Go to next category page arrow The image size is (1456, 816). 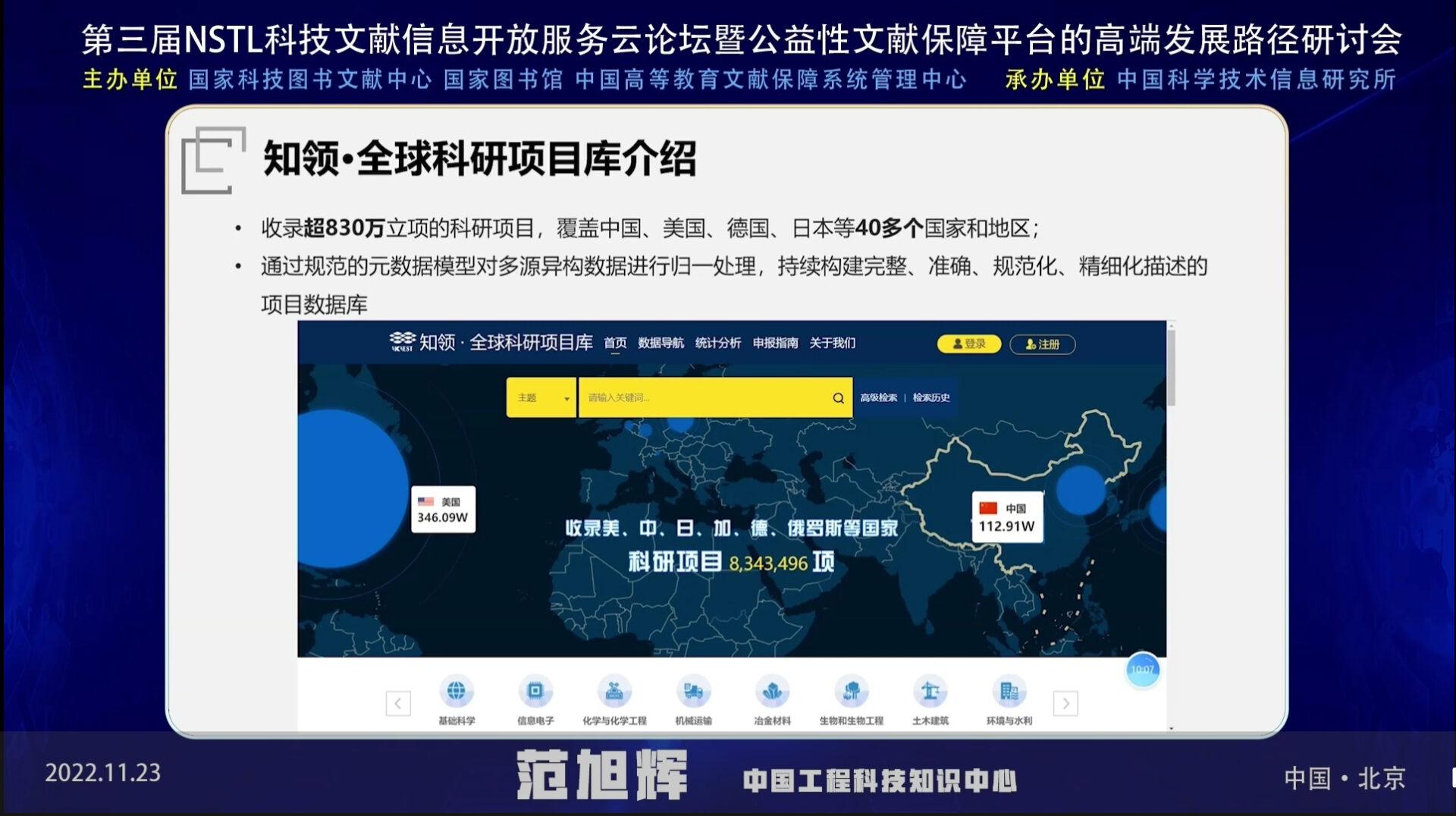tap(1065, 703)
